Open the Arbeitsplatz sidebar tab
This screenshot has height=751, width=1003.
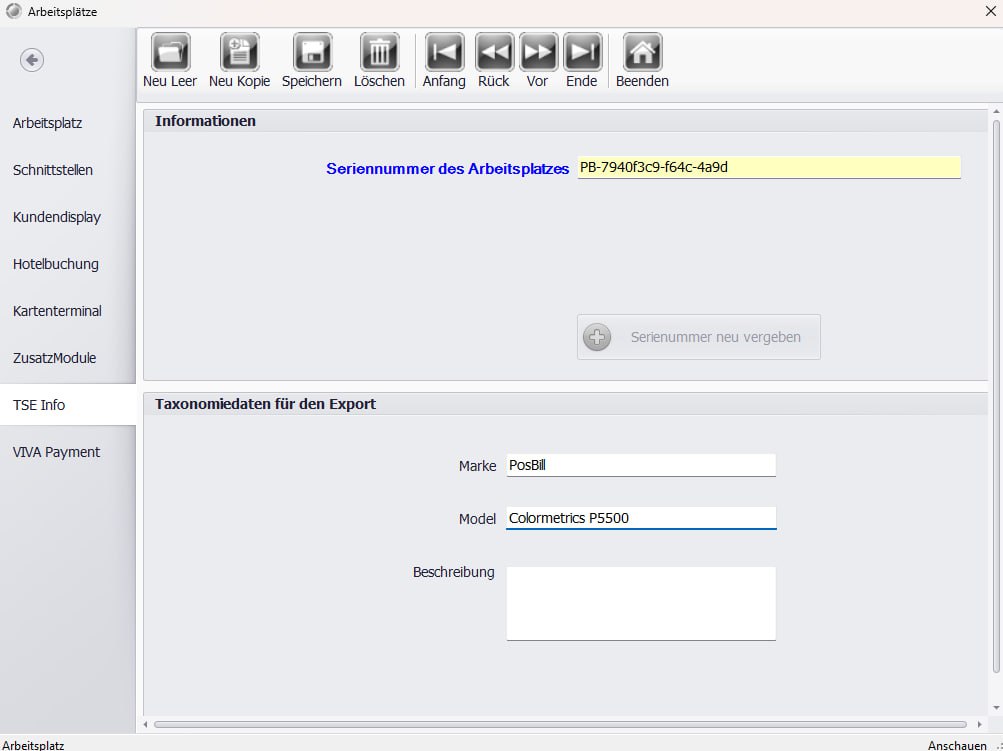(48, 123)
